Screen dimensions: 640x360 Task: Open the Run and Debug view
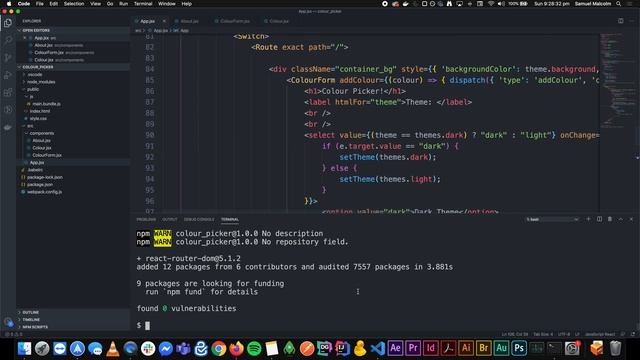pos(8,75)
